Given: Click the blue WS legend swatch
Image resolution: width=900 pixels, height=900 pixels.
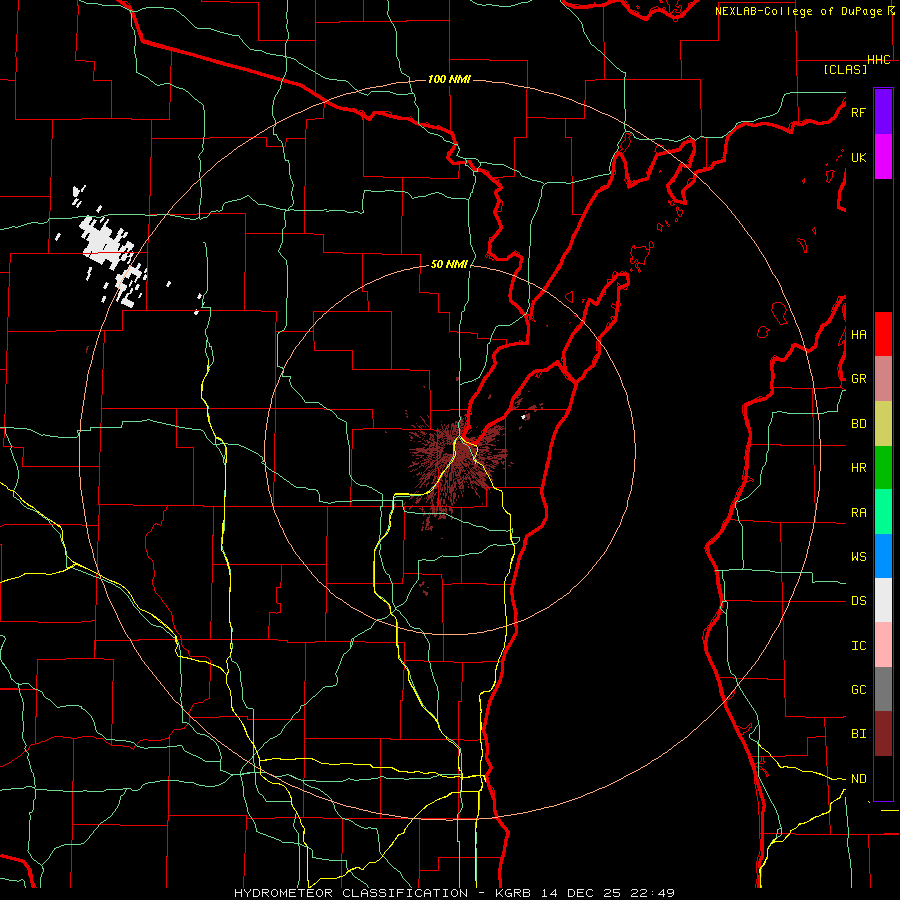Looking at the screenshot, I should click(883, 556).
